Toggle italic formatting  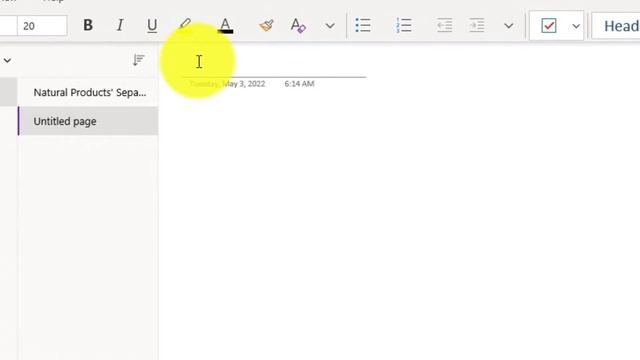(x=120, y=25)
